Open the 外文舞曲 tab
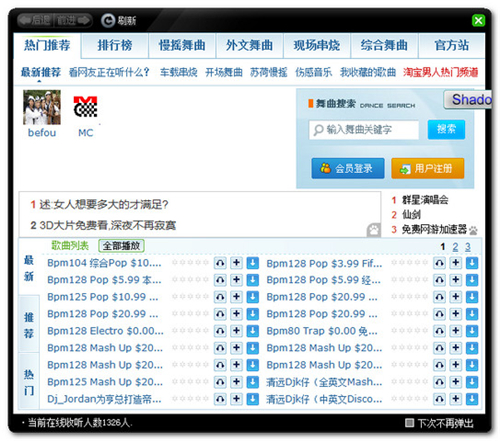This screenshot has height=441, width=500. 249,45
